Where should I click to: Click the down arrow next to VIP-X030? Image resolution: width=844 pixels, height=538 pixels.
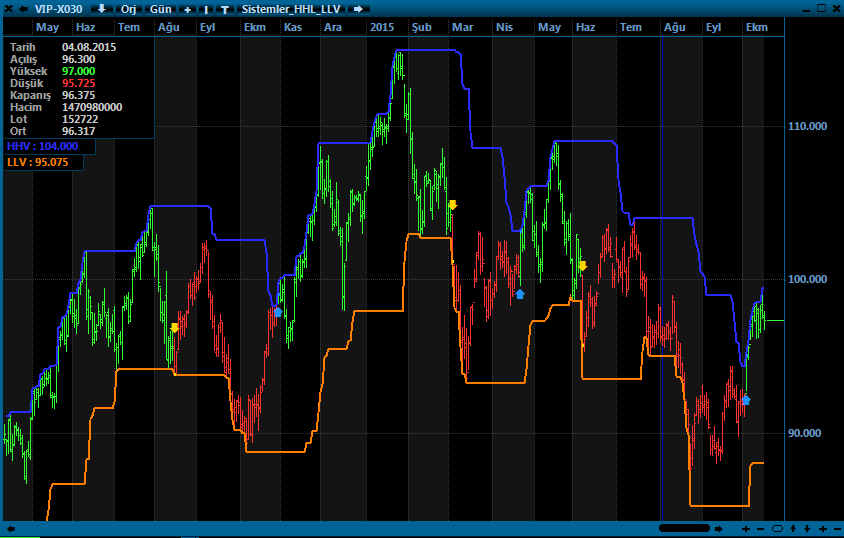point(101,9)
